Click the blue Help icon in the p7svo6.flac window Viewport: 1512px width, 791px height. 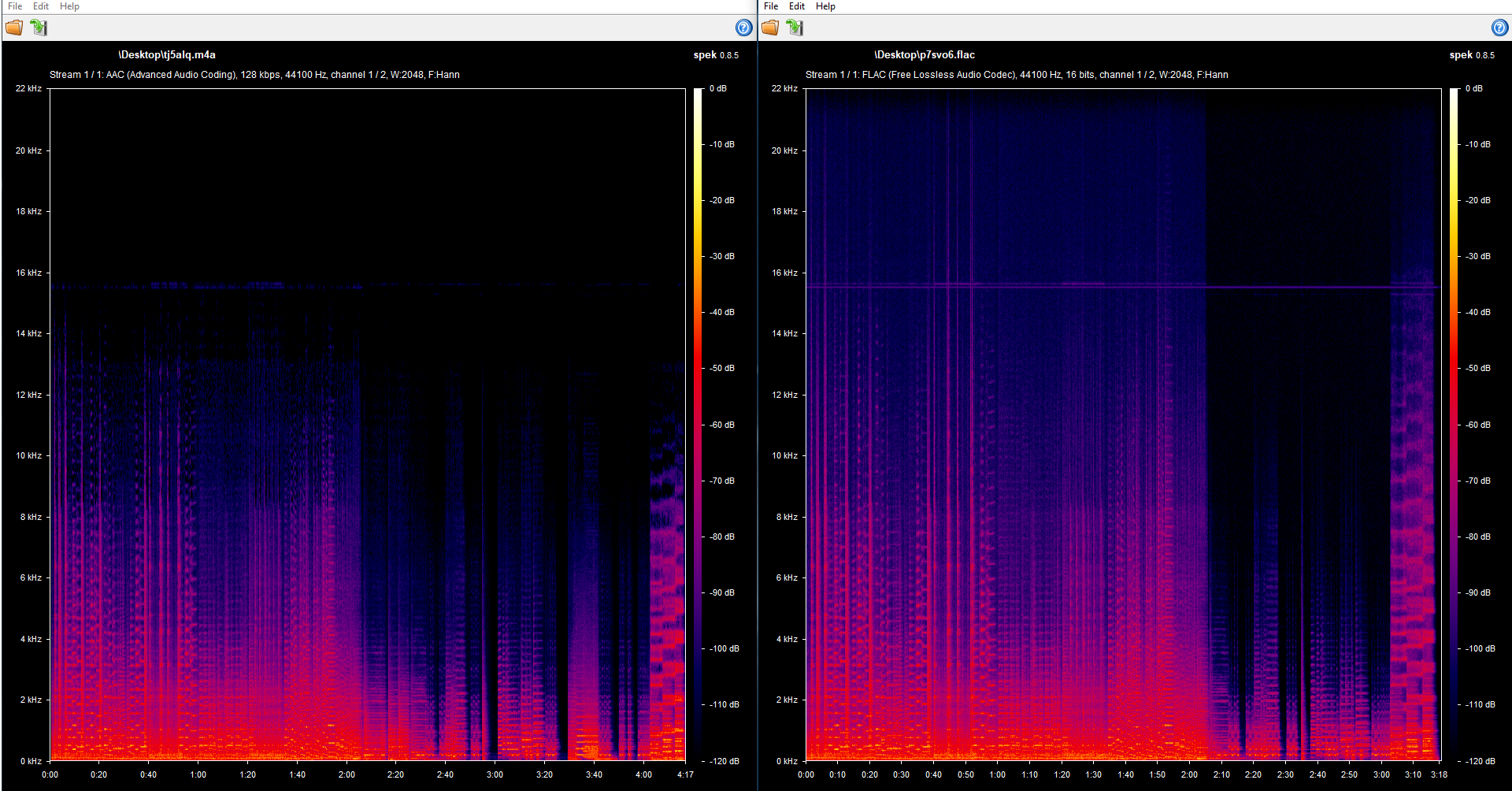(x=1499, y=28)
